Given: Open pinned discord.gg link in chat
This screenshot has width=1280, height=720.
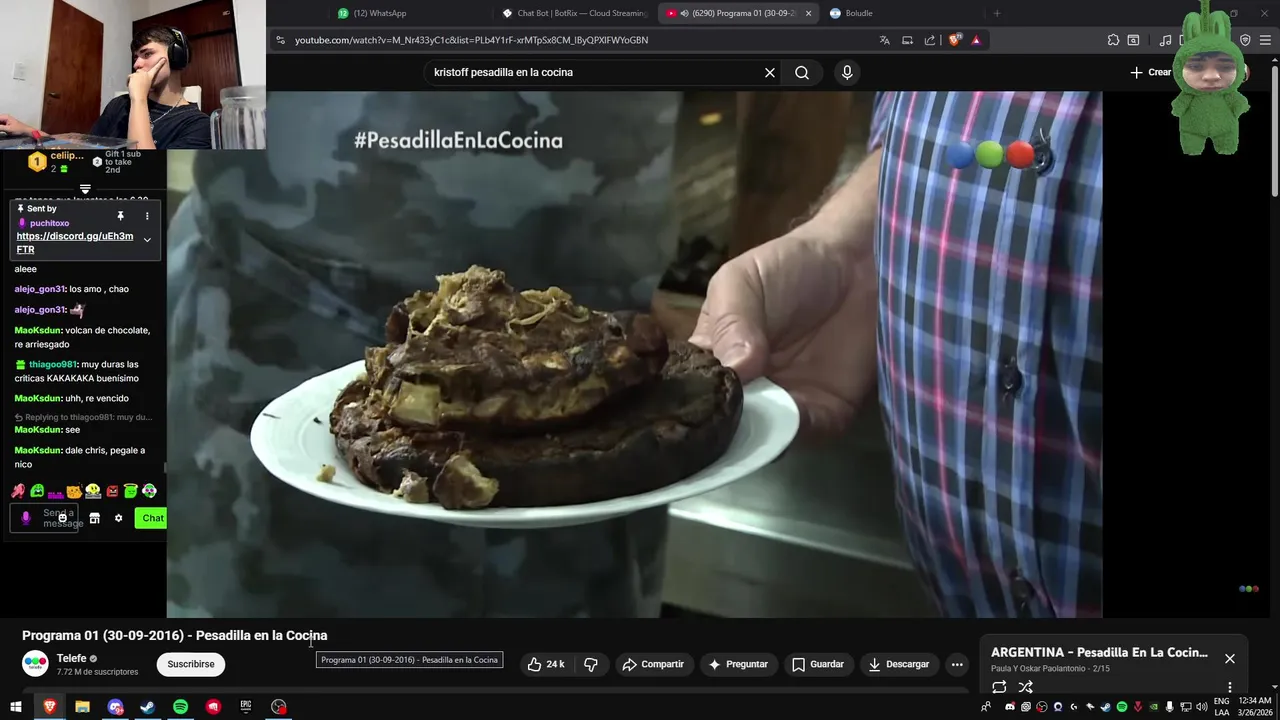Looking at the screenshot, I should [75, 243].
